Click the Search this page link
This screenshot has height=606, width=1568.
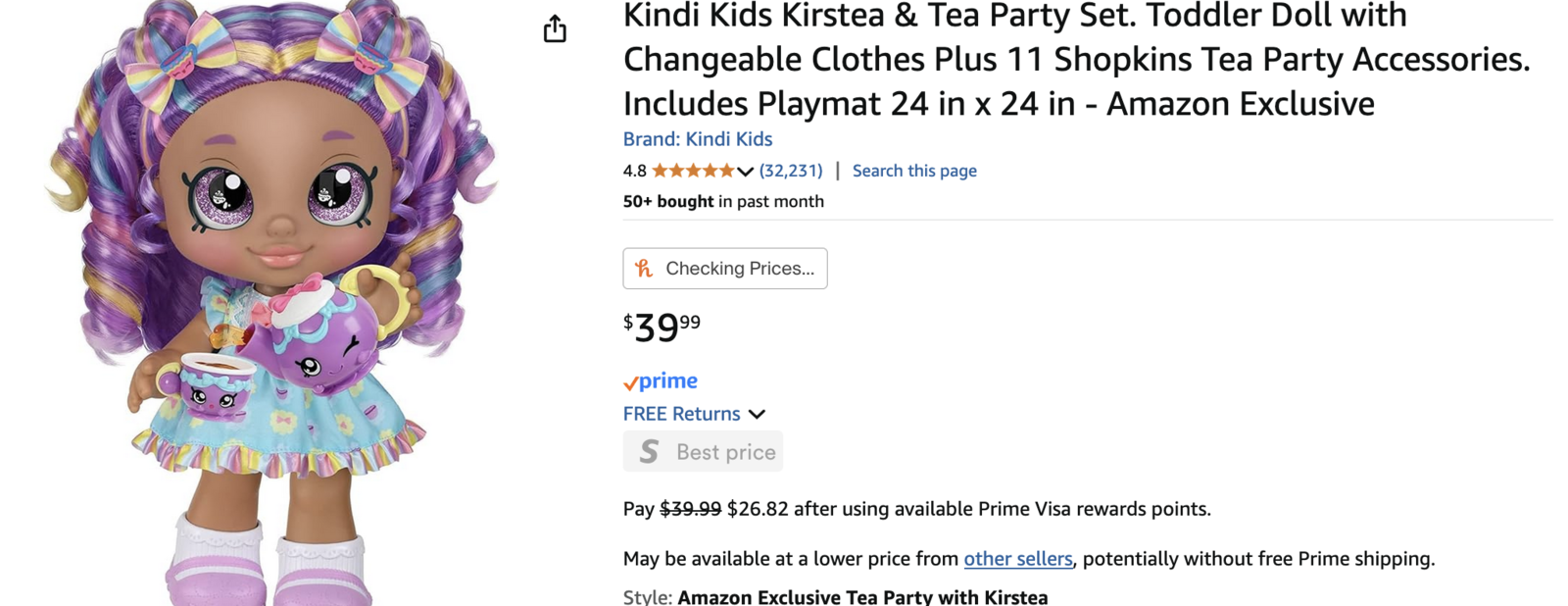click(914, 171)
